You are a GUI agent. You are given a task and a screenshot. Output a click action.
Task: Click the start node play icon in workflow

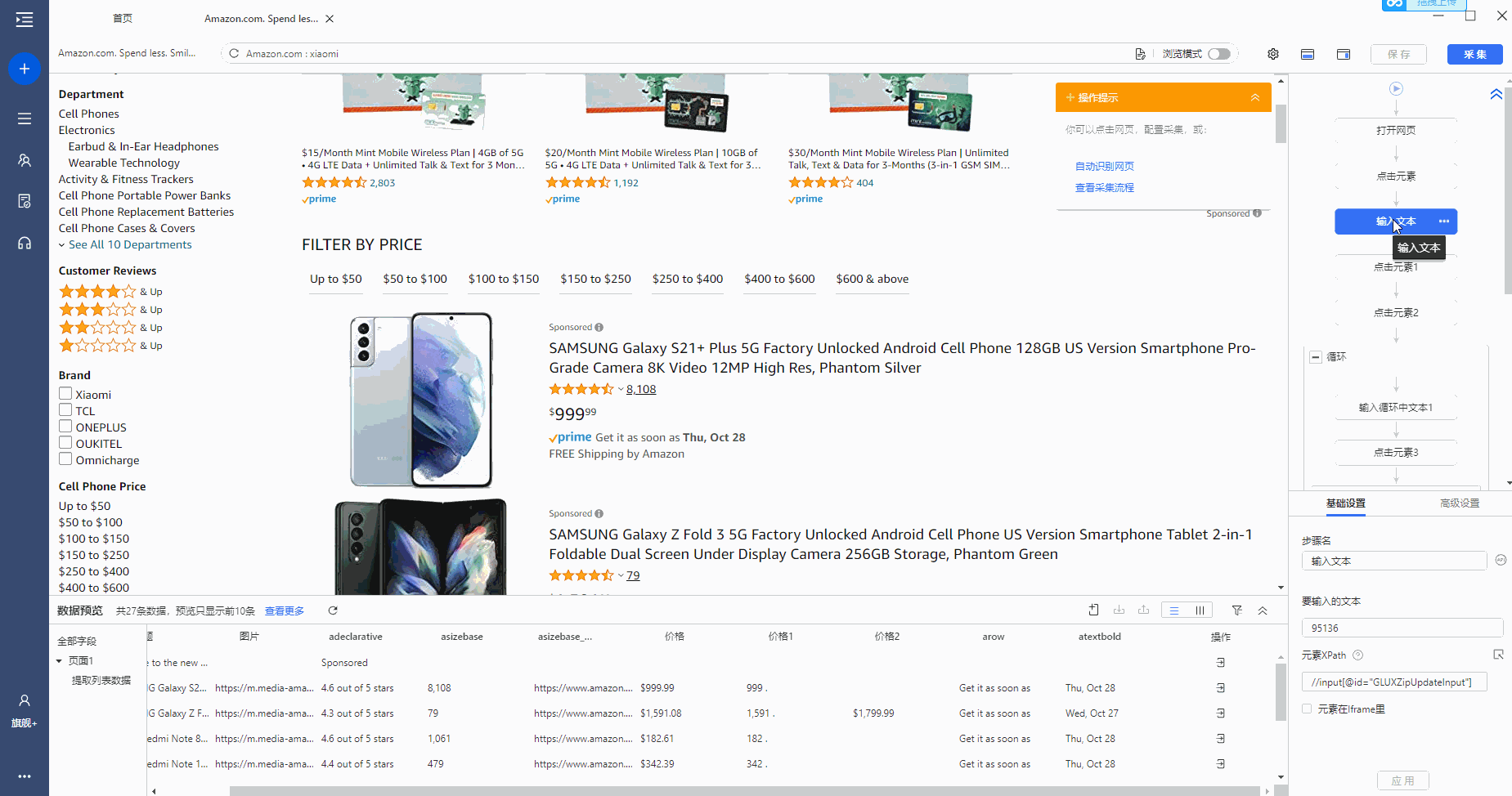point(1397,88)
